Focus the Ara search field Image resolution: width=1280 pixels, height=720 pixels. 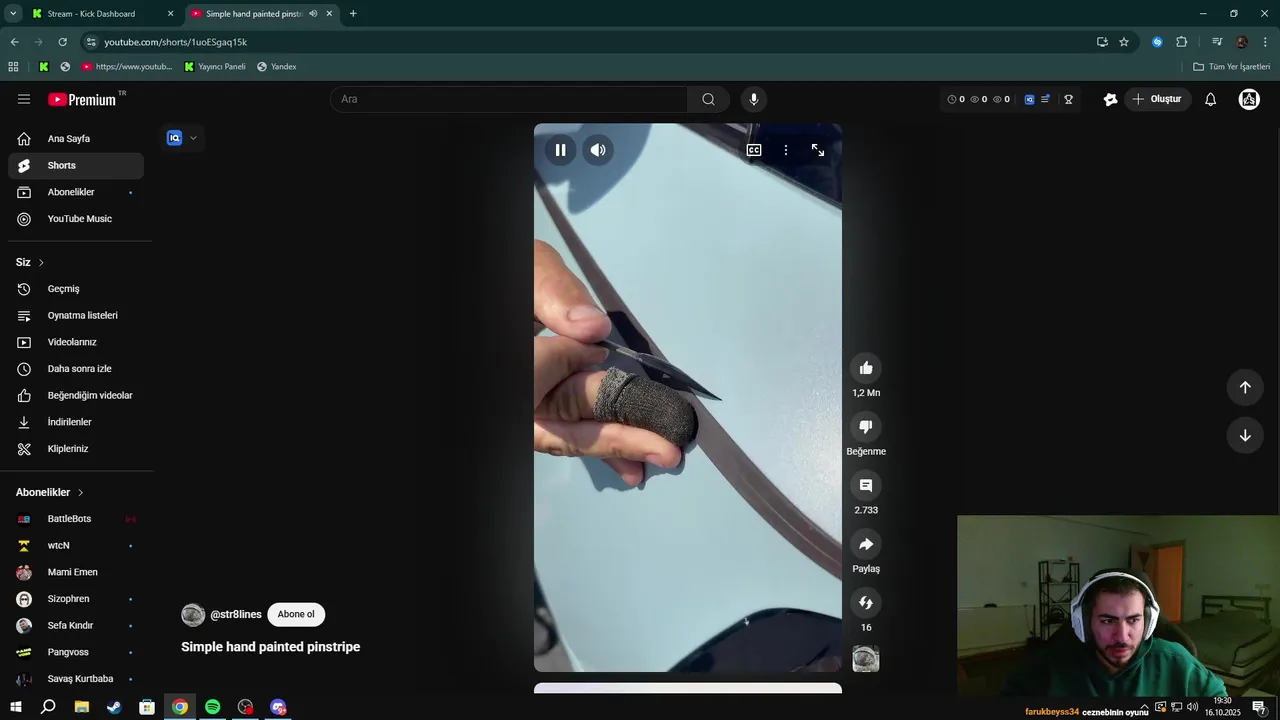[x=510, y=99]
